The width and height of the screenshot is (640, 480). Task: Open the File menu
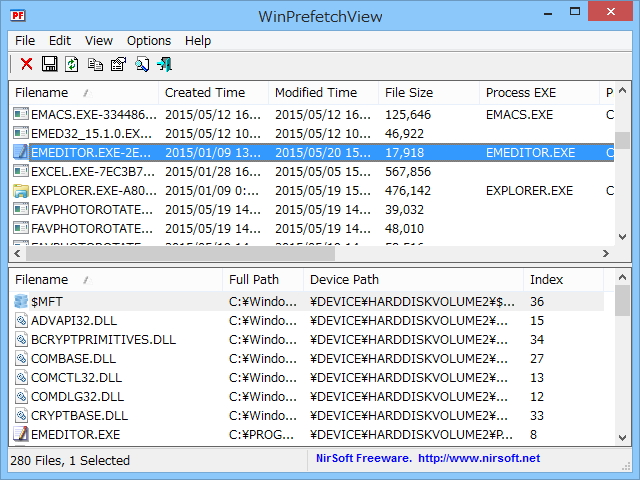click(25, 41)
